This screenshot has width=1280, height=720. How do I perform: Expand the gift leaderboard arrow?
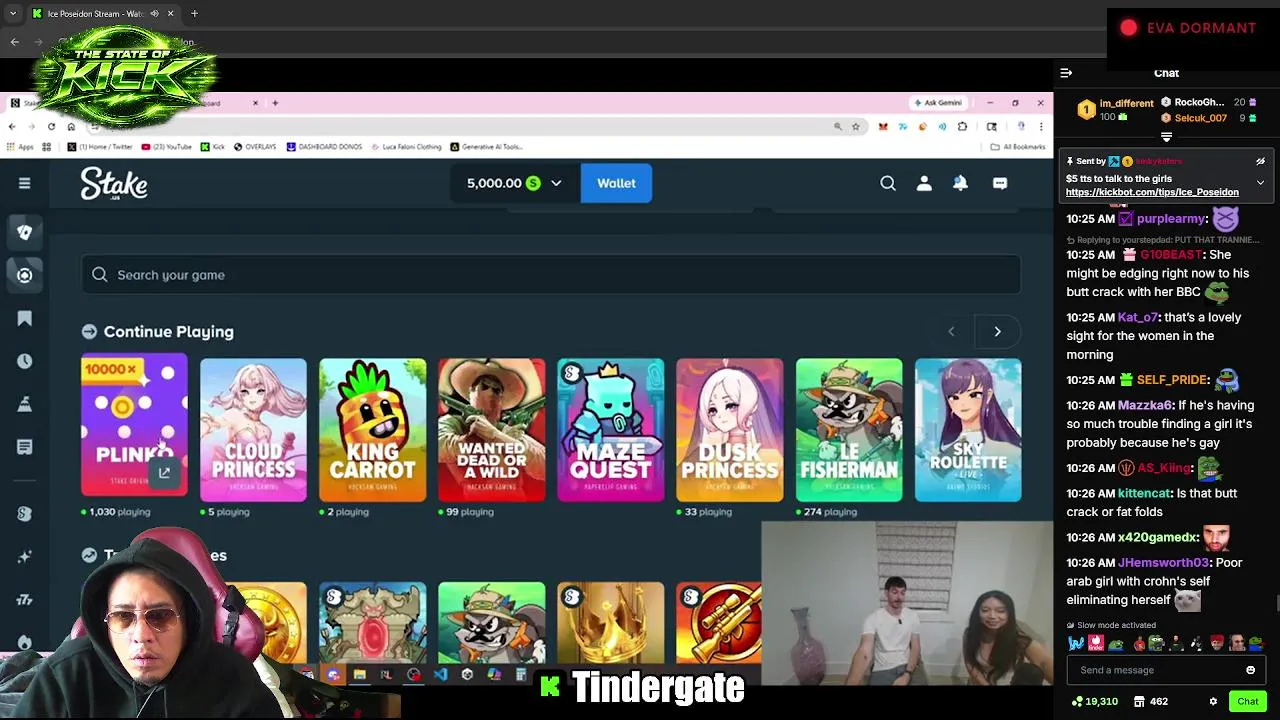(x=1166, y=137)
